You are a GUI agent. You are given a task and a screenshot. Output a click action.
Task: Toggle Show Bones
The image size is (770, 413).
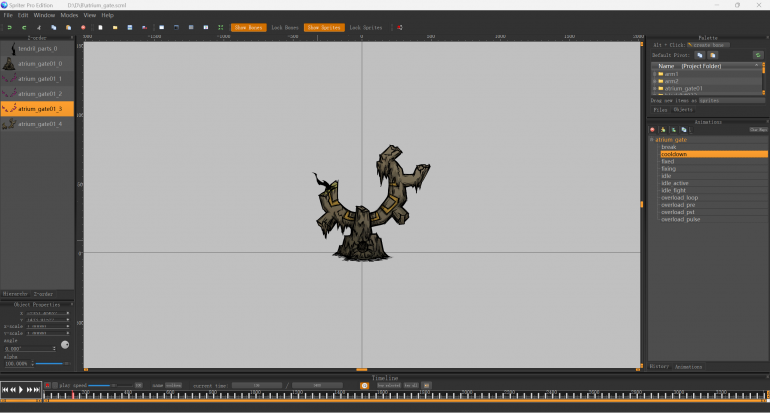tap(248, 28)
